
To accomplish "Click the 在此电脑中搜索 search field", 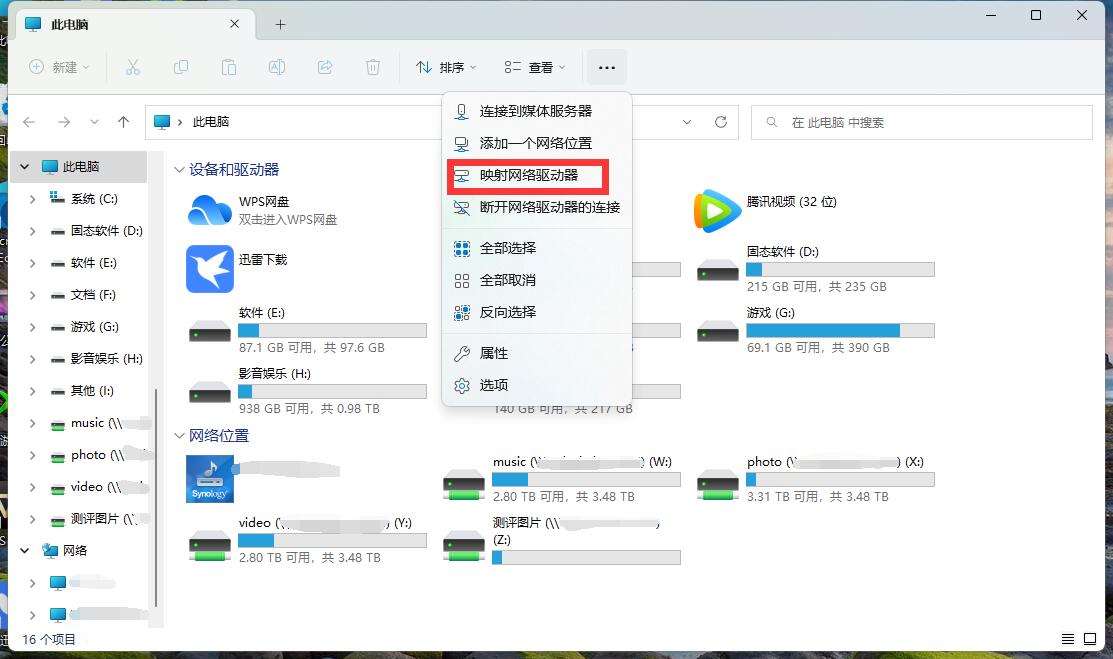I will click(920, 121).
